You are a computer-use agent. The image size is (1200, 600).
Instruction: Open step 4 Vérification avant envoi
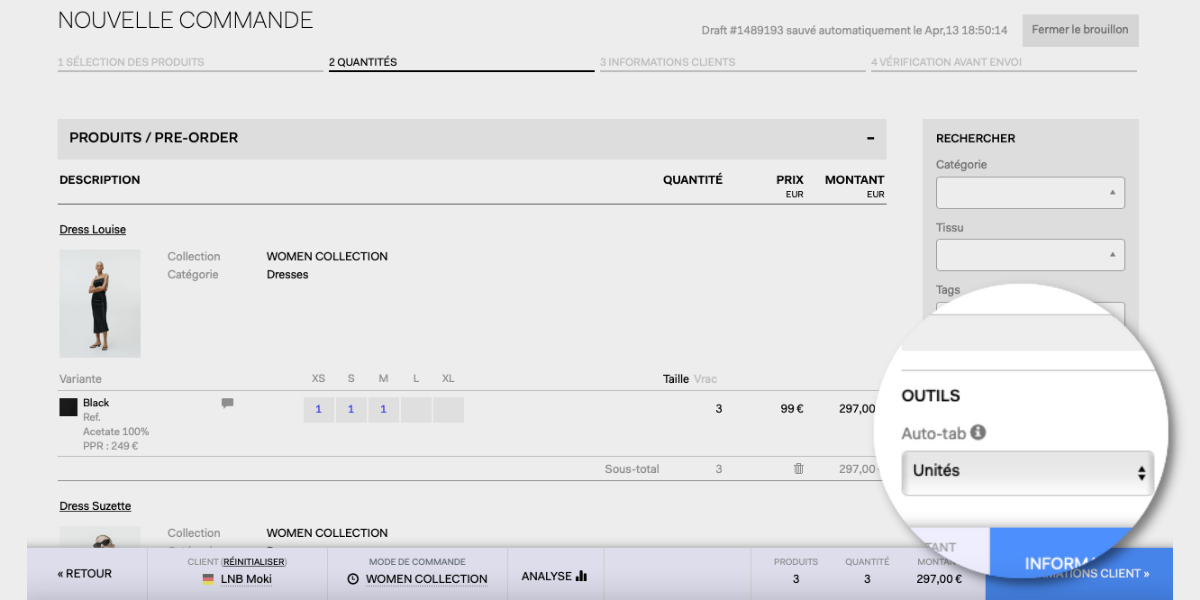947,62
